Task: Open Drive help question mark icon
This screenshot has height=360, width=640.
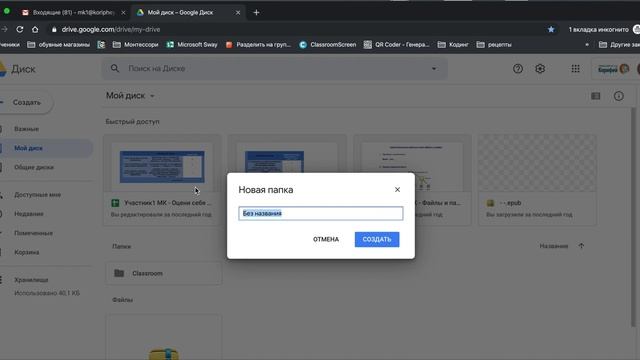Action: click(518, 69)
